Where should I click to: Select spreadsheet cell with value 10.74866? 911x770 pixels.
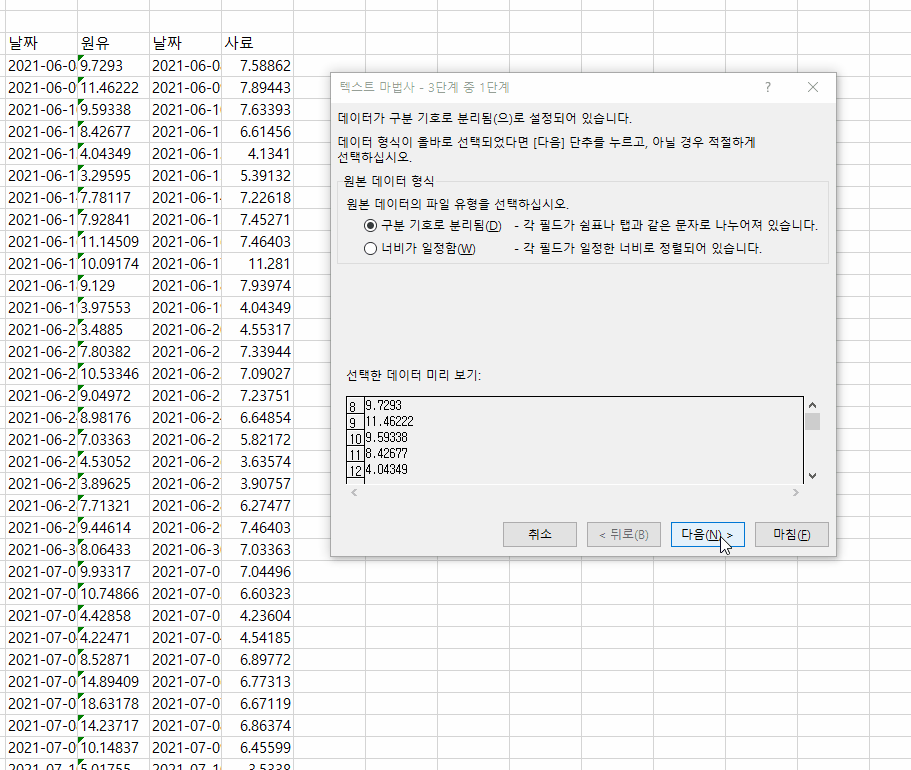coord(113,593)
